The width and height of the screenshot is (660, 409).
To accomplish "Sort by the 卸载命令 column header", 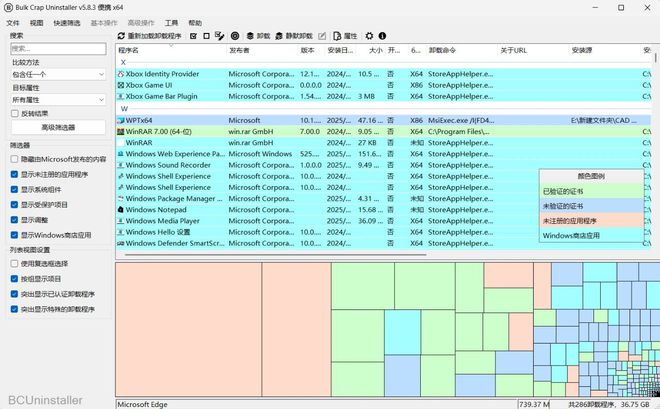I will (461, 50).
